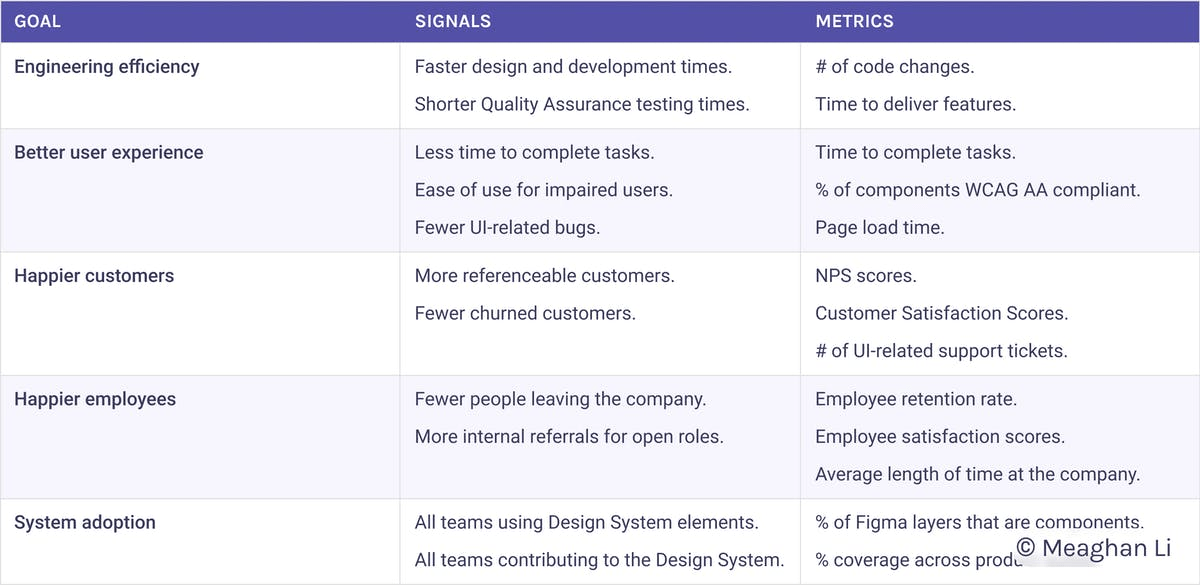This screenshot has width=1200, height=585.
Task: Click the METRICS column header
Action: [854, 21]
